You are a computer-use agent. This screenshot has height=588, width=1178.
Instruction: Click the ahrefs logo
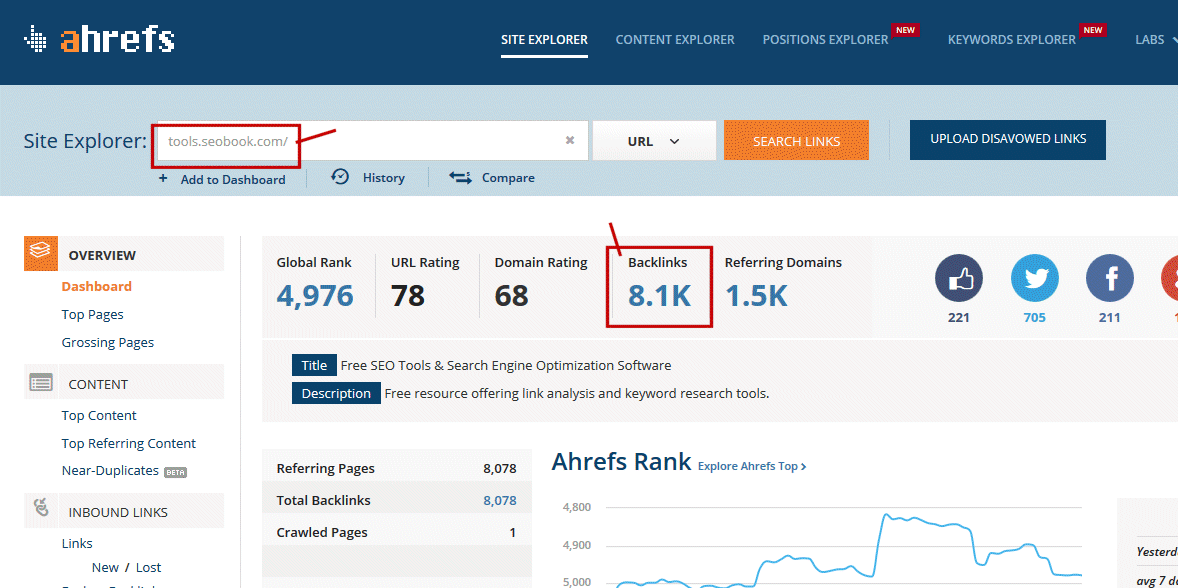click(x=99, y=39)
